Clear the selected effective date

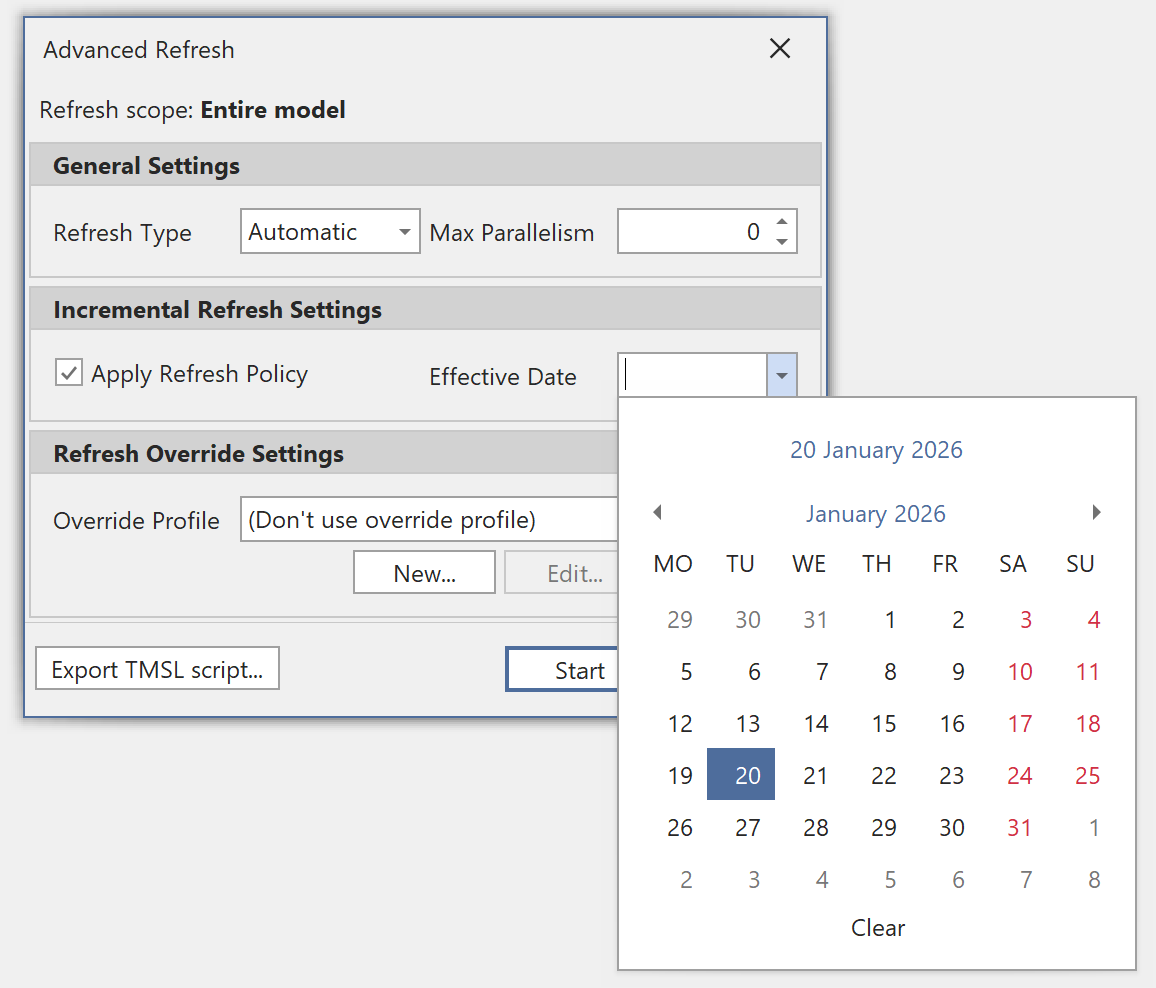(x=876, y=928)
